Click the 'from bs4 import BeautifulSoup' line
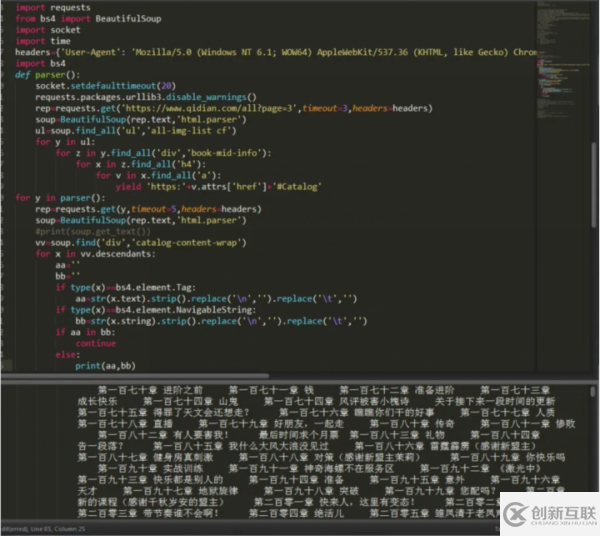The height and width of the screenshot is (536, 600). [88, 19]
